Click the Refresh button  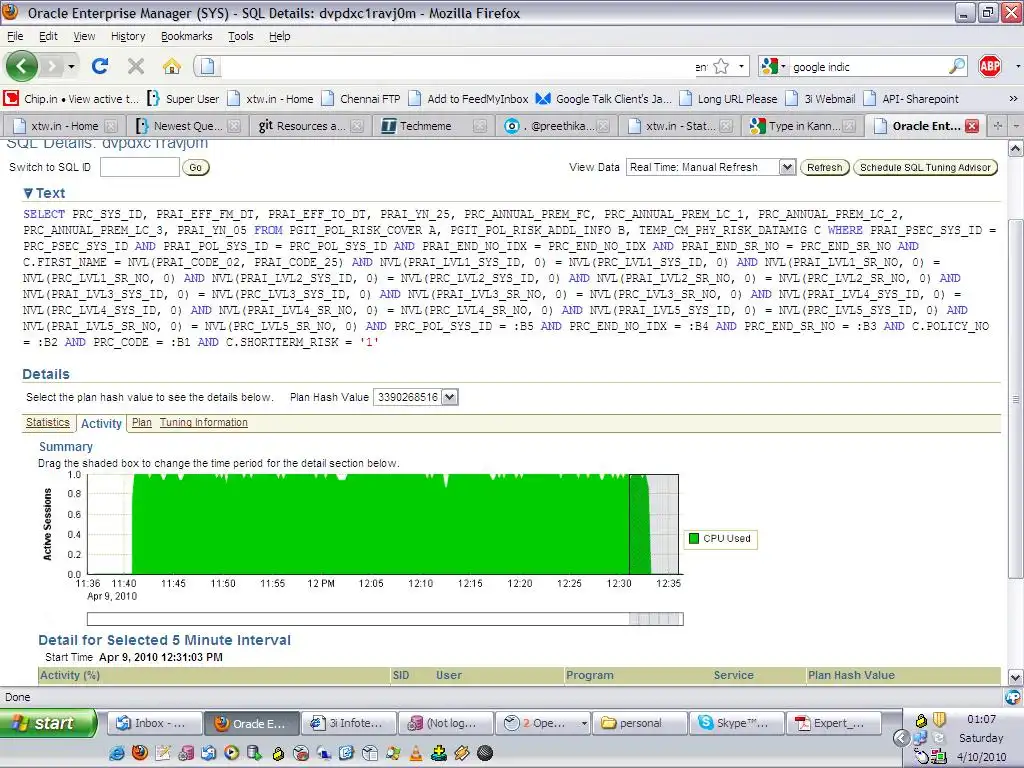[824, 167]
